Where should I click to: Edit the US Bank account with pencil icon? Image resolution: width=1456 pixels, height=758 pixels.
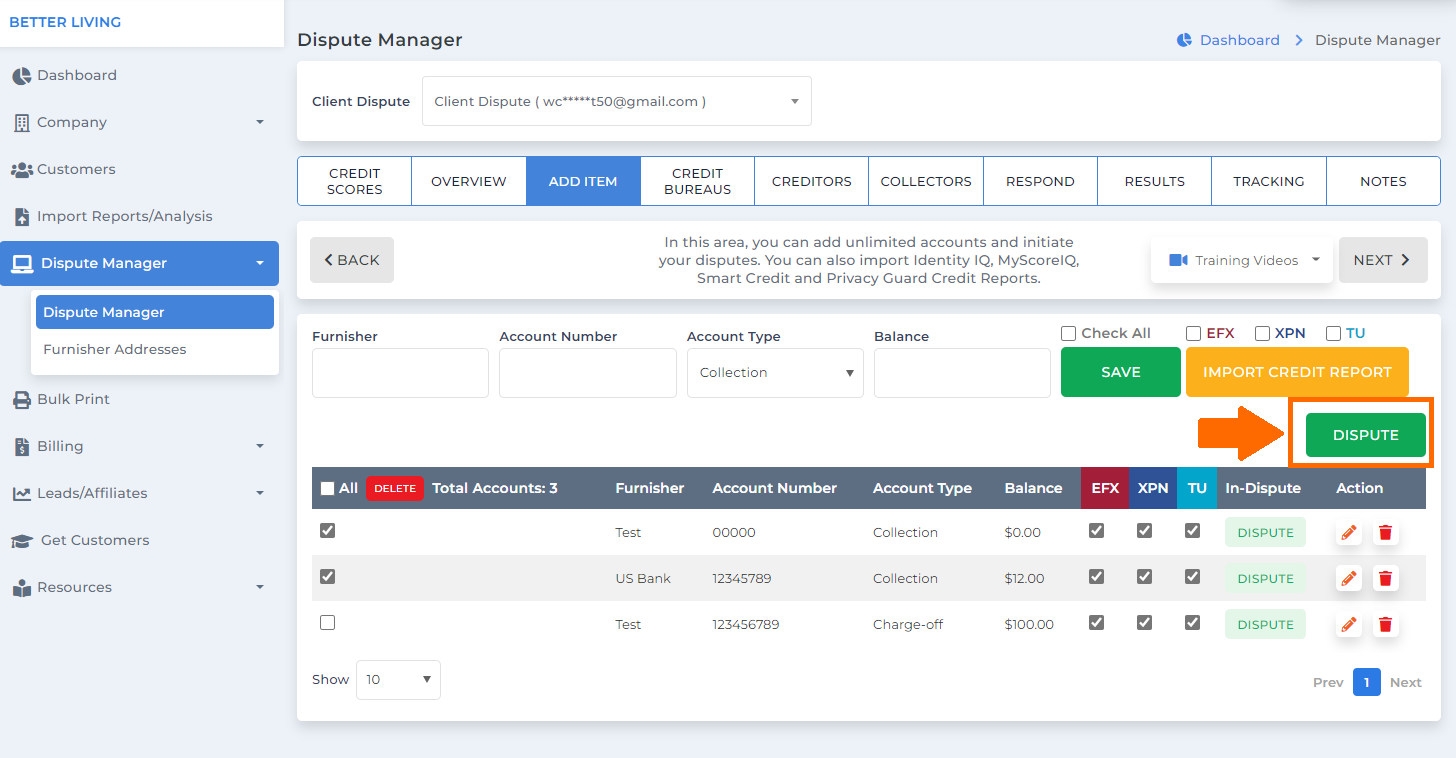point(1349,578)
